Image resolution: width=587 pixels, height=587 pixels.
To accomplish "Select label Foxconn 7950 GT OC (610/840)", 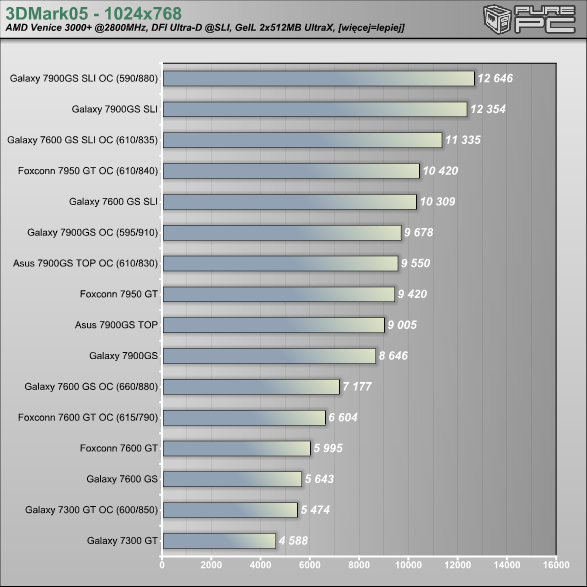I will 88,171.
